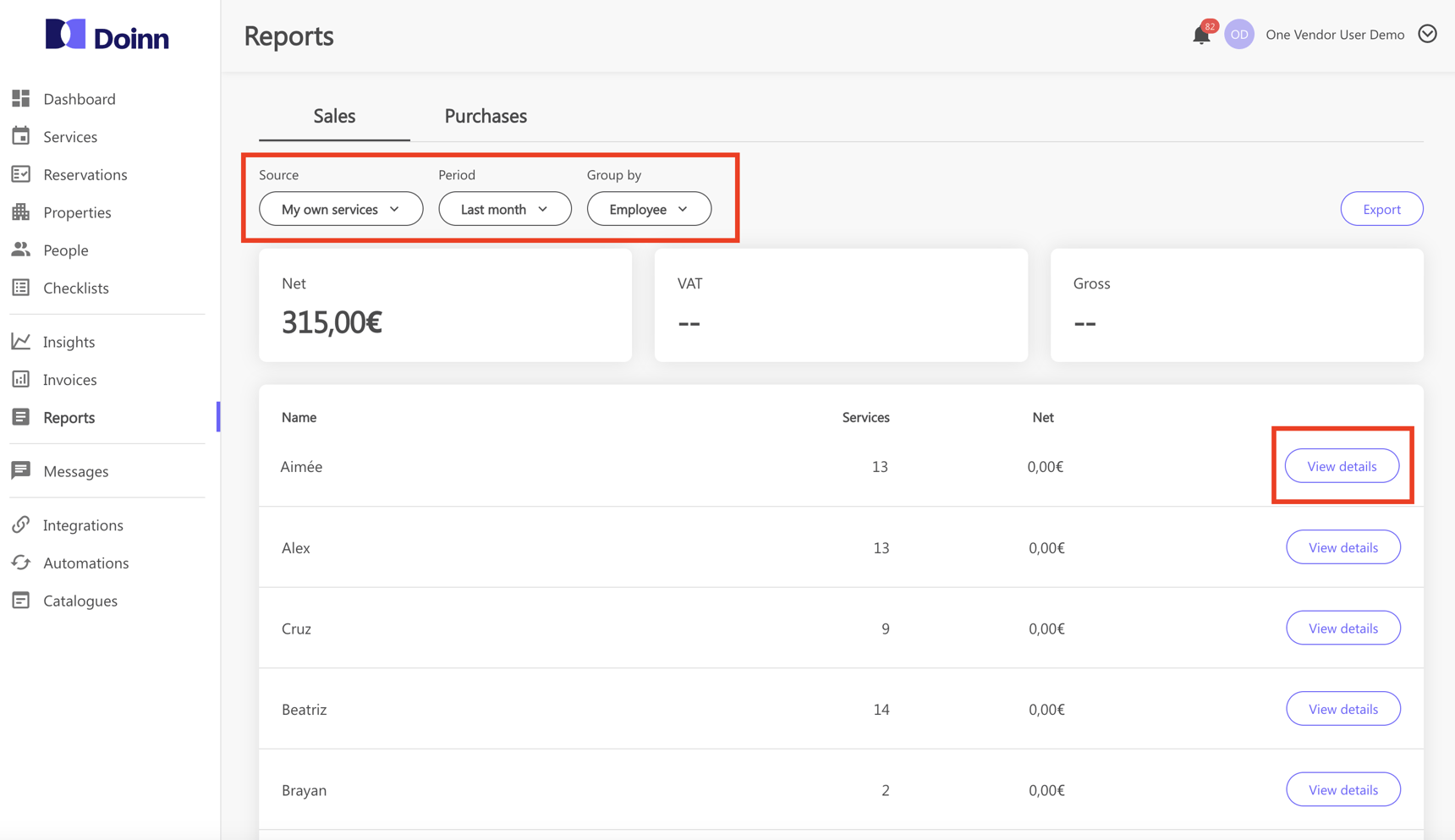Viewport: 1455px width, 840px height.
Task: View details for Cruz
Action: (1342, 628)
